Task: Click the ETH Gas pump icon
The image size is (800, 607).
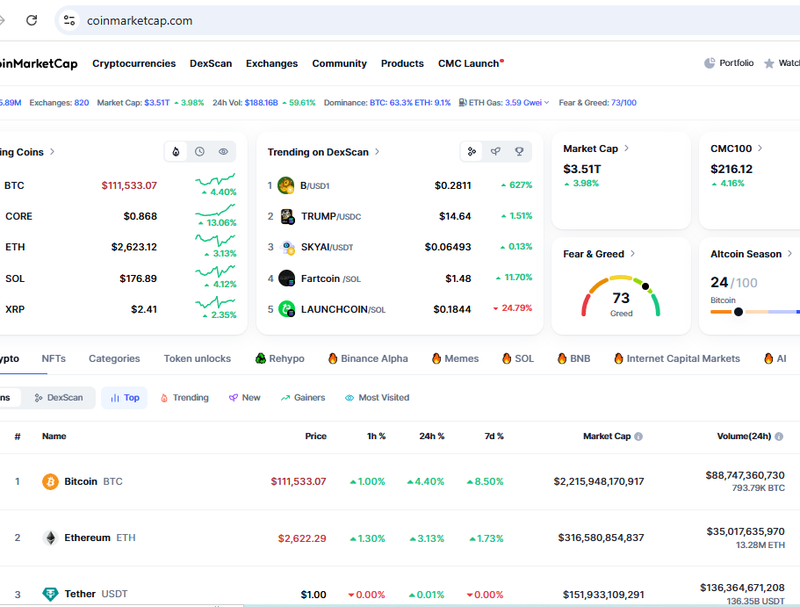Action: coord(462,103)
